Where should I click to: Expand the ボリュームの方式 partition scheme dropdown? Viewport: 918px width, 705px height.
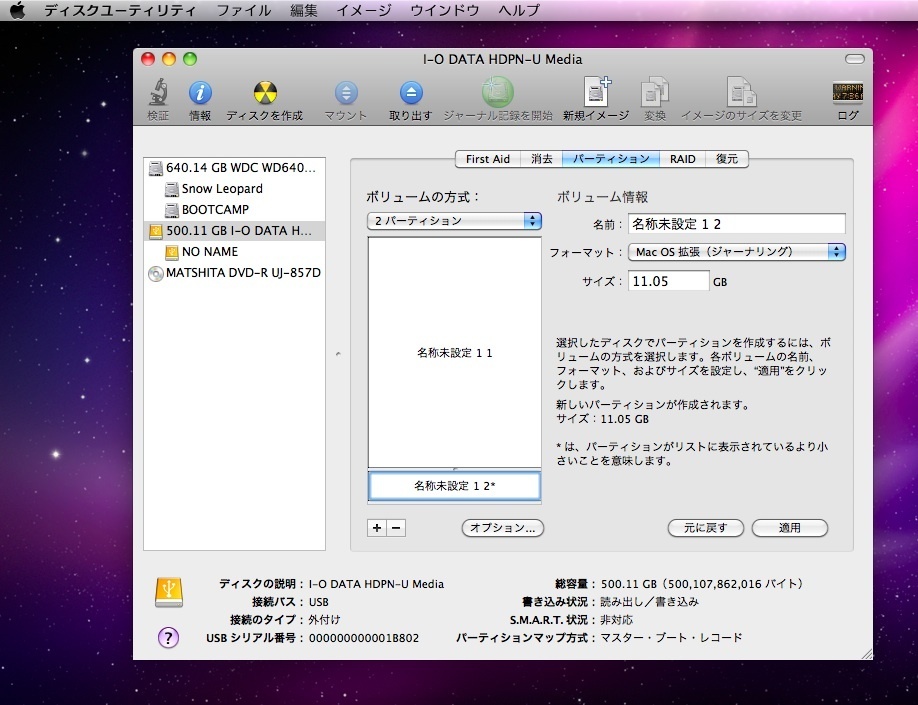[x=454, y=221]
